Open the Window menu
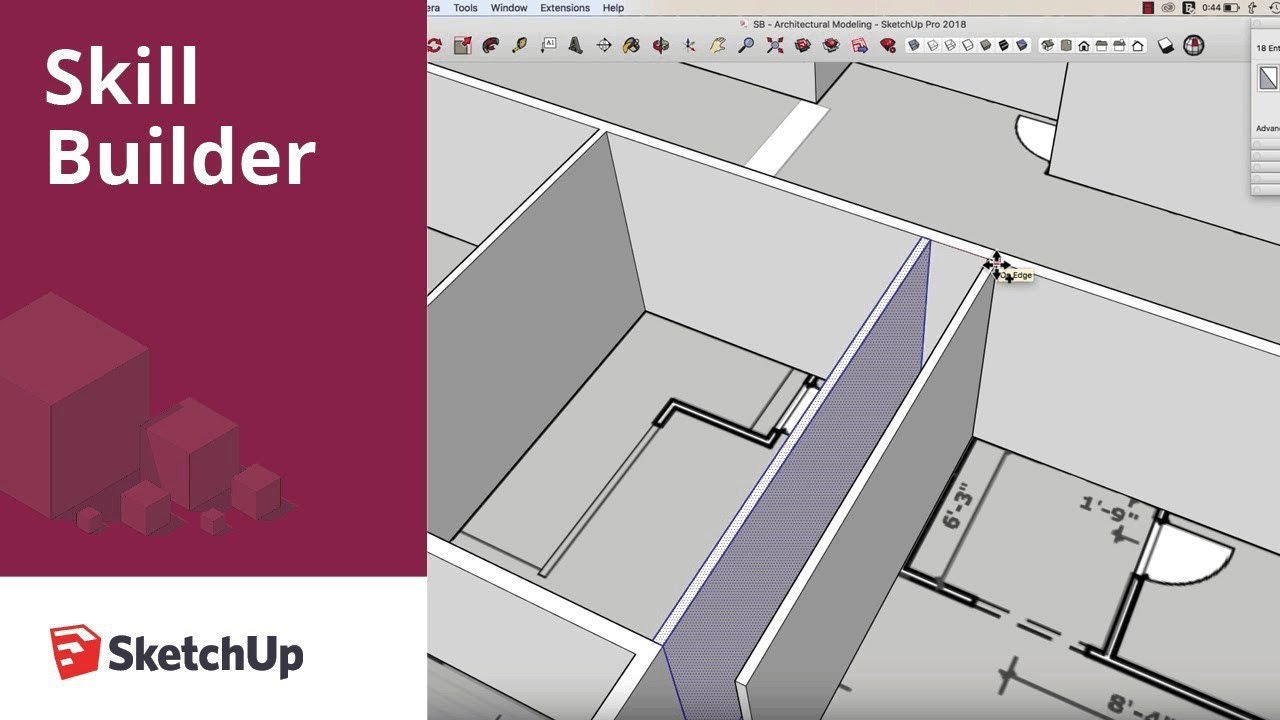This screenshot has height=720, width=1280. 509,8
